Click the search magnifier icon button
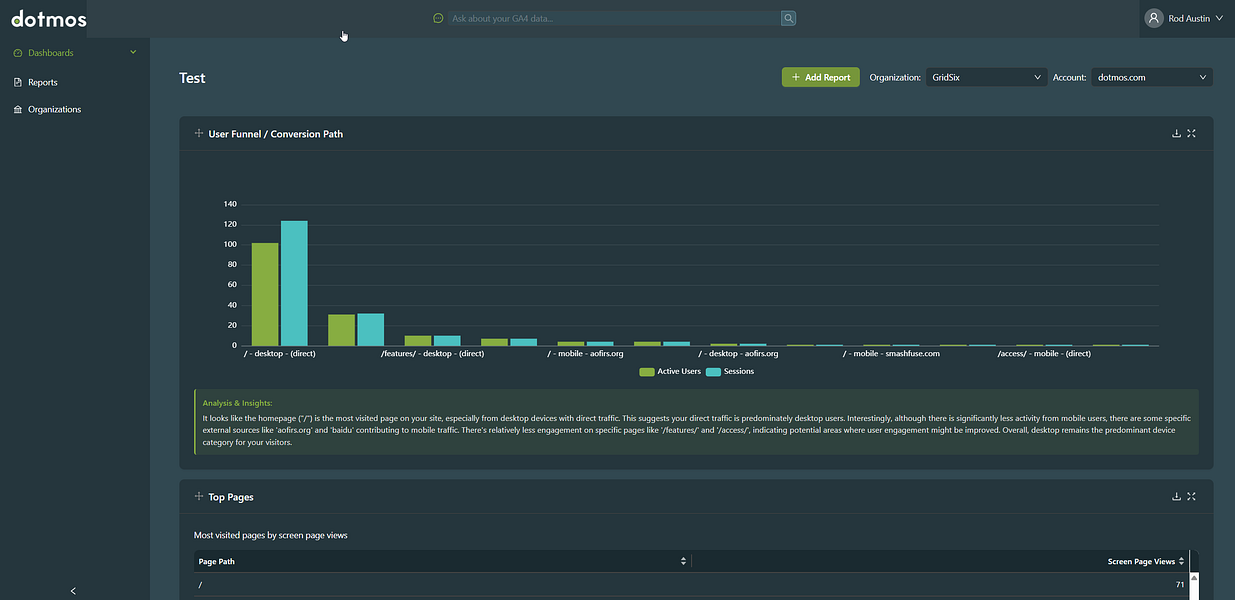Screen dimensions: 1235x600 pyautogui.click(x=788, y=18)
